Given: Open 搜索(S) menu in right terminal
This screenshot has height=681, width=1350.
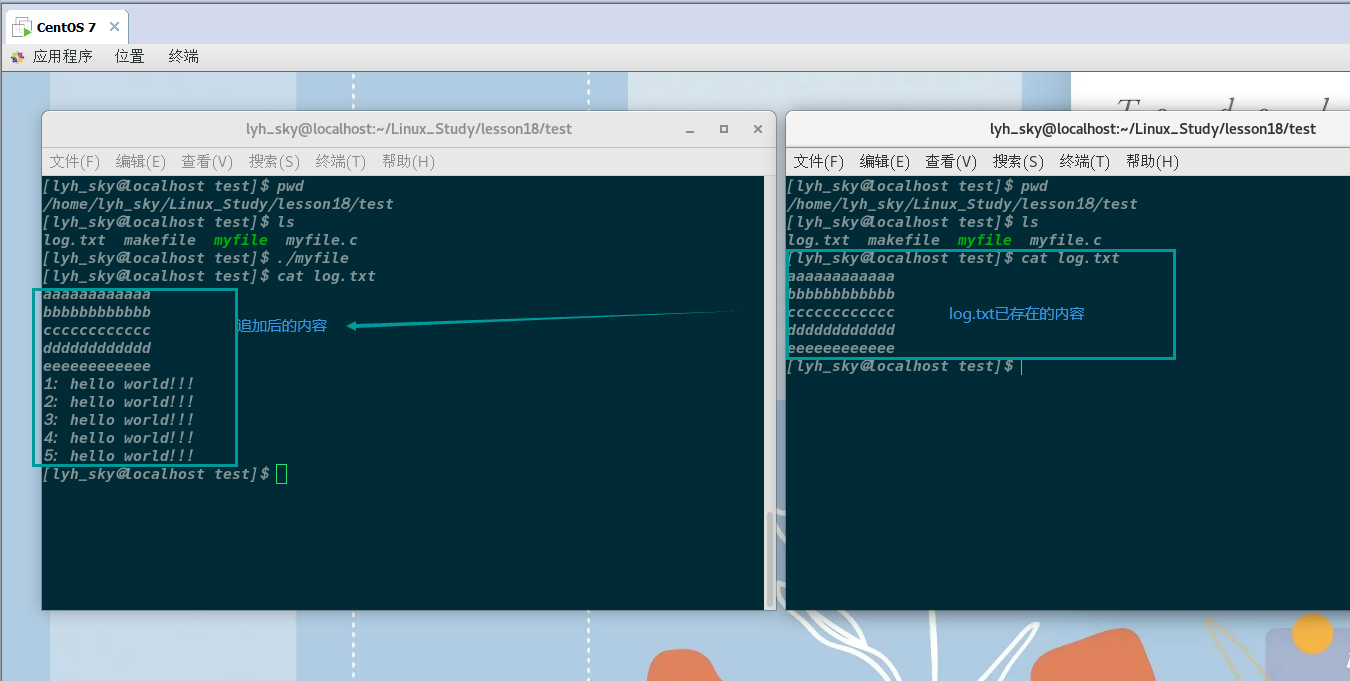Looking at the screenshot, I should [1018, 161].
